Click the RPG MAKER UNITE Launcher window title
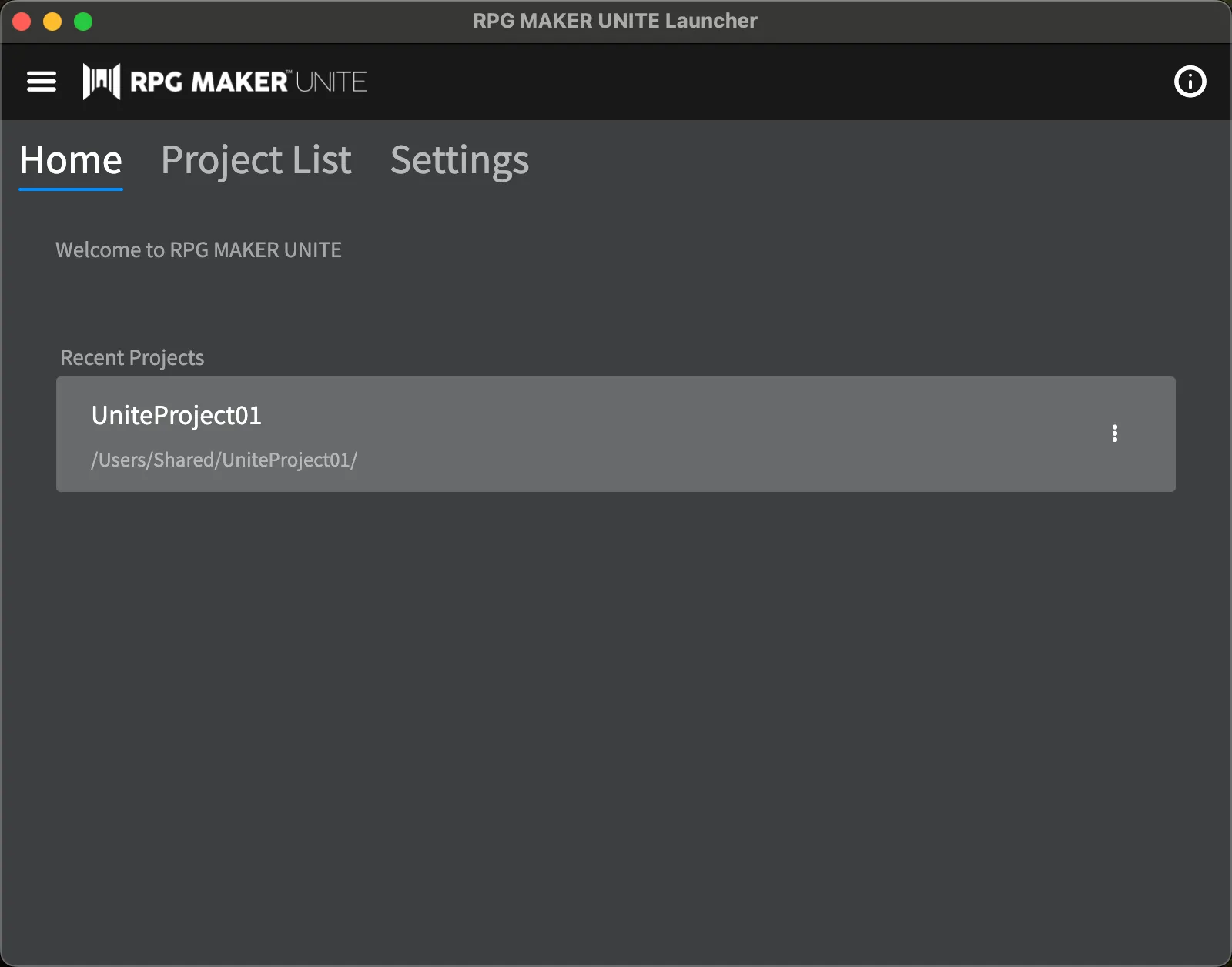 tap(615, 21)
